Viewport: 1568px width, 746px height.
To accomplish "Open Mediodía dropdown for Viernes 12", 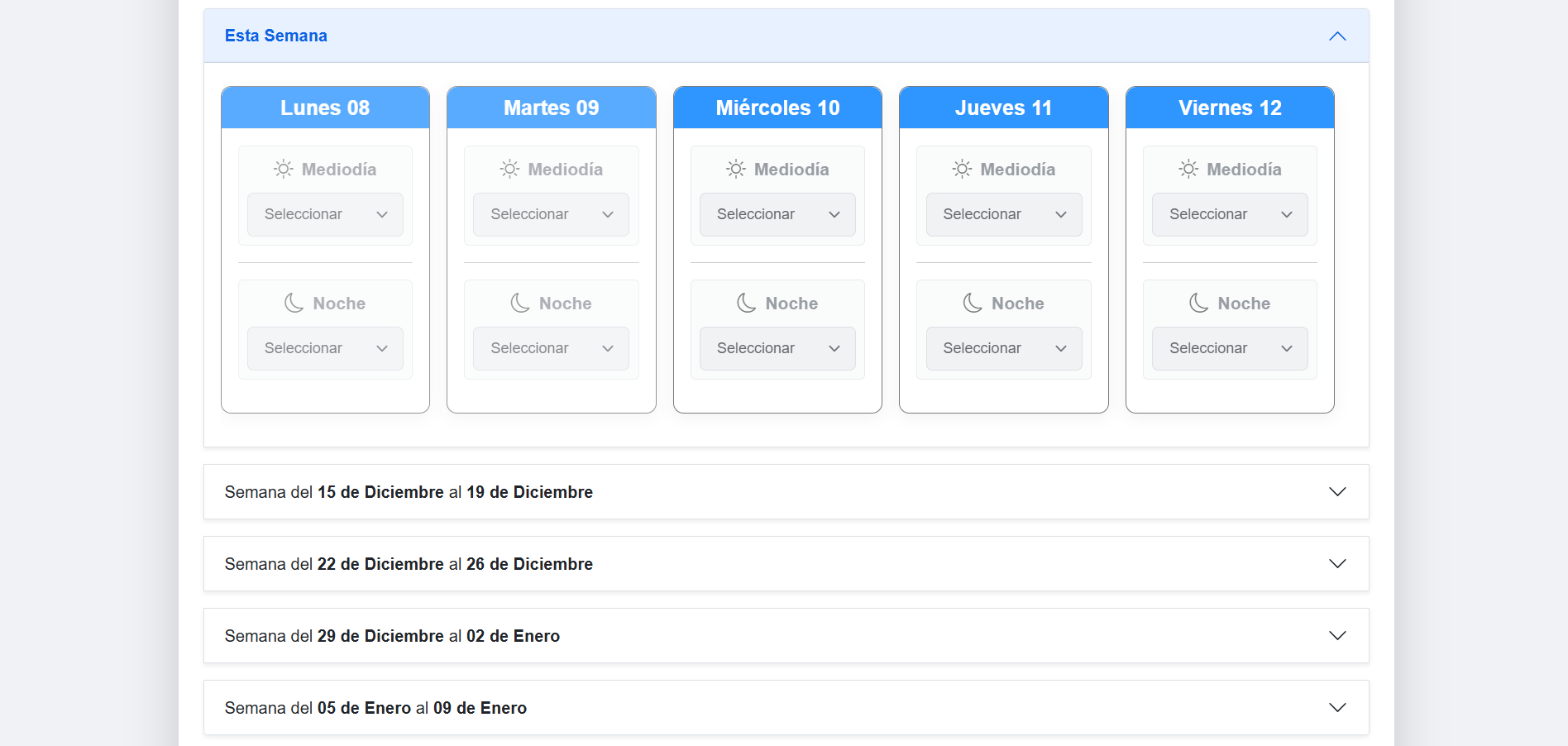I will pyautogui.click(x=1229, y=214).
